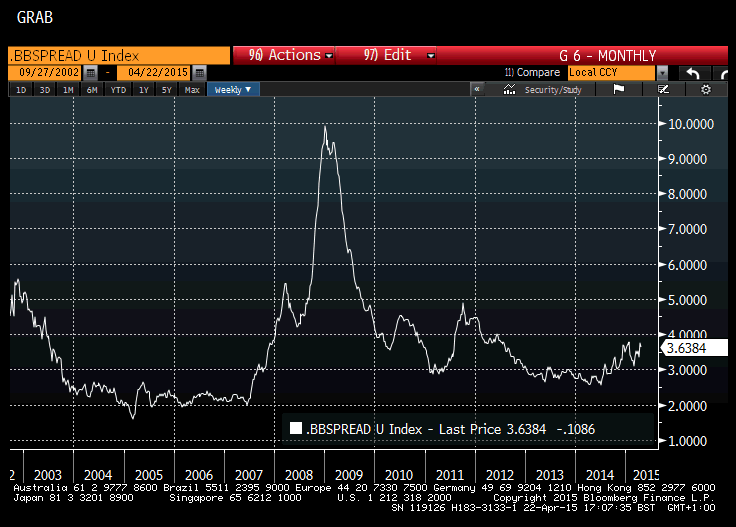The width and height of the screenshot is (736, 527).
Task: Expand the Local CCY dropdown arrow
Action: [662, 73]
